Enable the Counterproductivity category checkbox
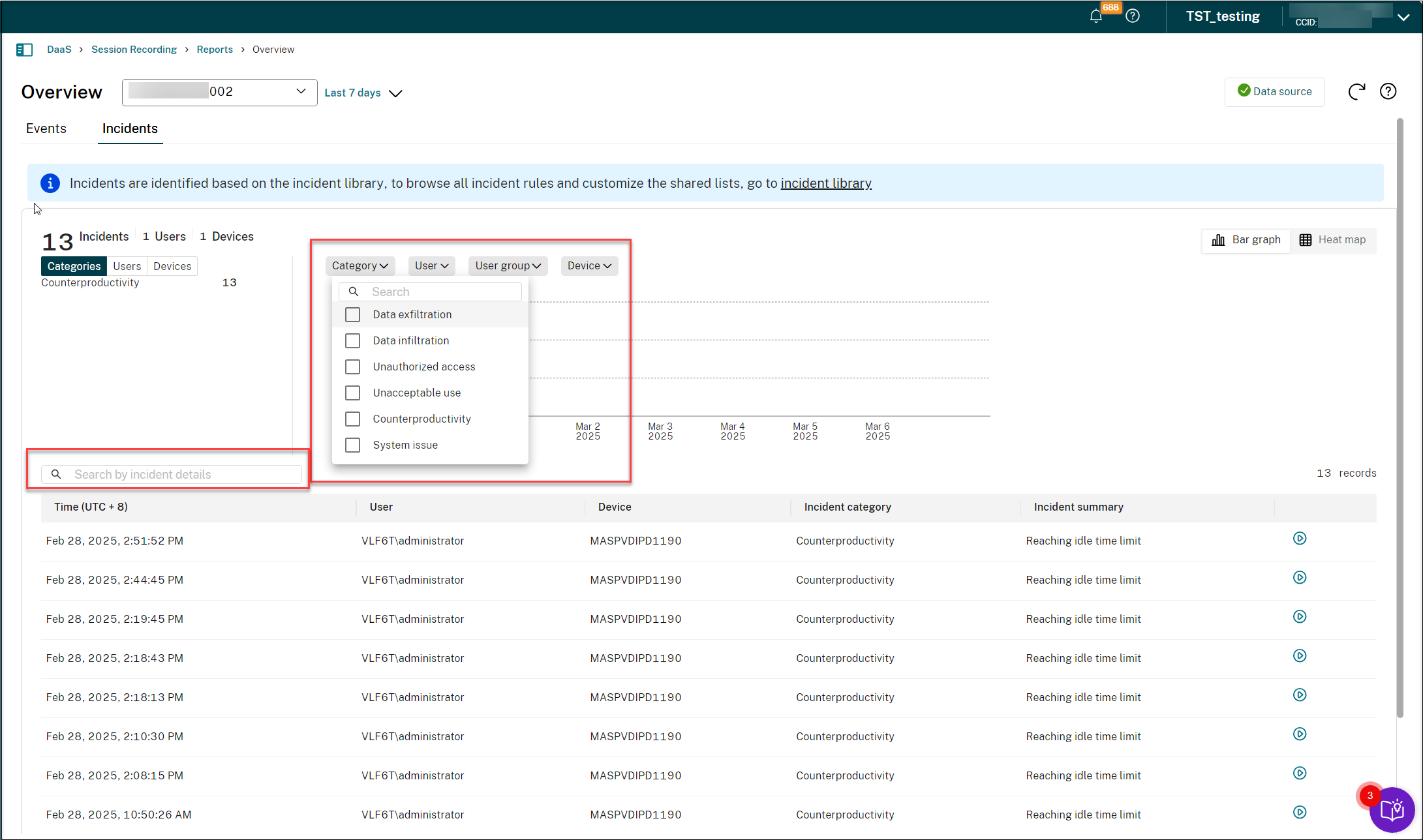Viewport: 1423px width, 840px height. click(352, 419)
